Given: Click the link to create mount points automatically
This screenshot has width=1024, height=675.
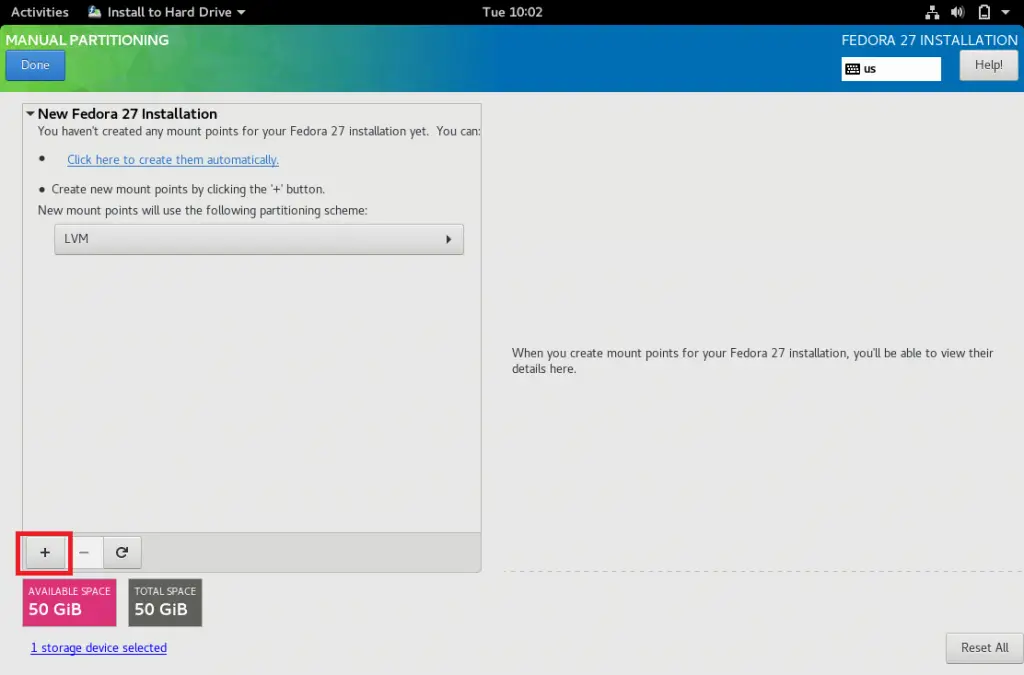Looking at the screenshot, I should point(173,160).
